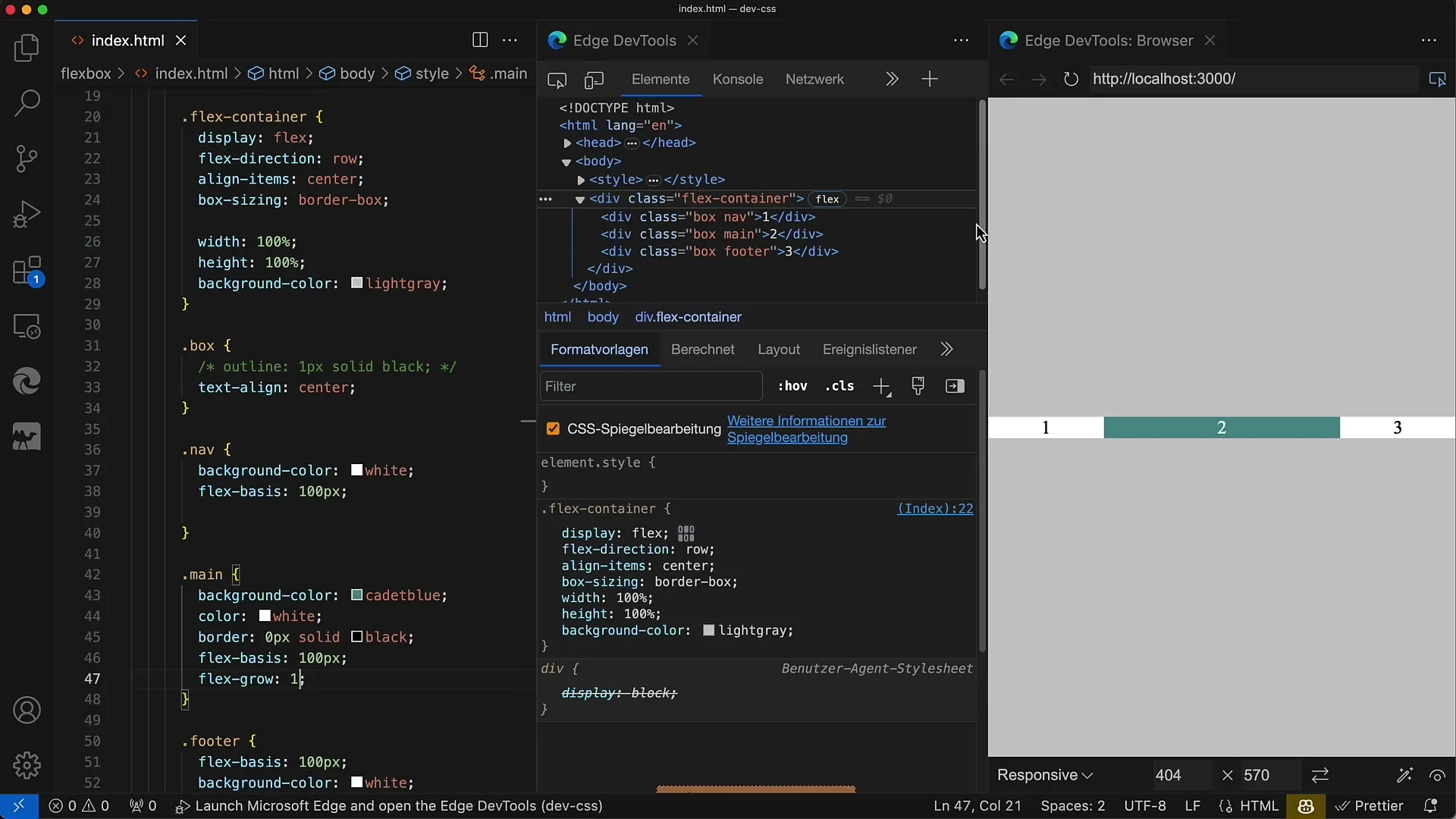Show more styles pane tabs chevron

[x=946, y=350]
